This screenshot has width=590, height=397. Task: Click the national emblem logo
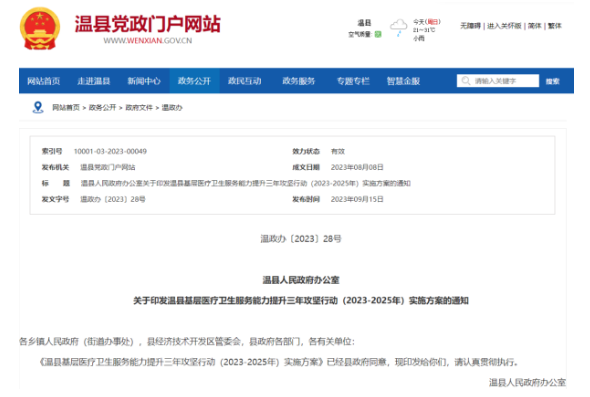point(40,29)
